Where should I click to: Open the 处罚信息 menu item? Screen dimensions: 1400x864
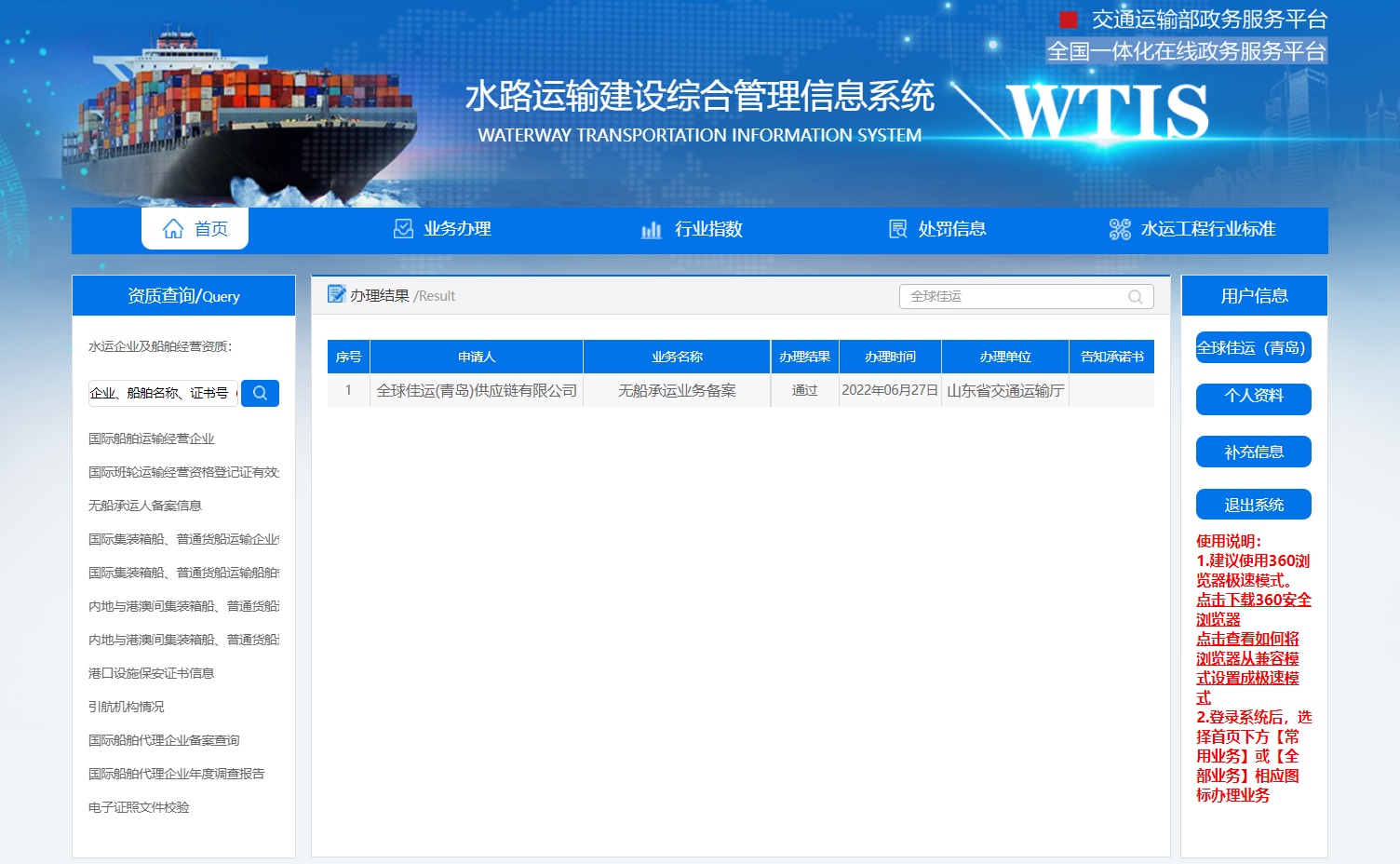coord(951,229)
